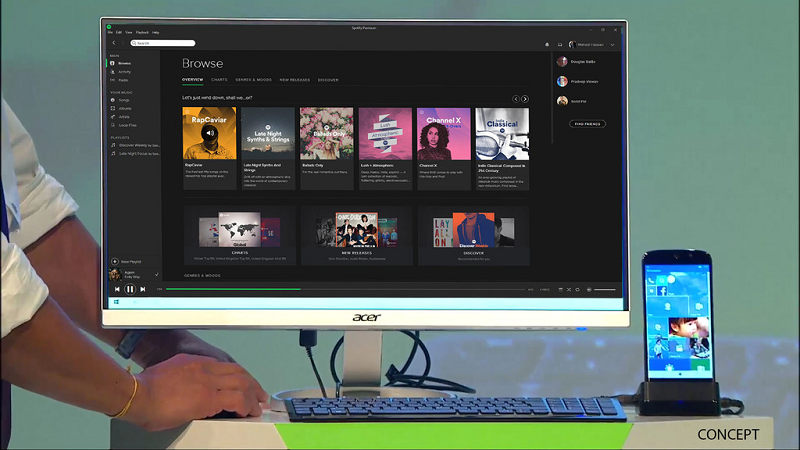Screen dimensions: 800x450
Task: Click the New Playlist plus icon
Action: pyautogui.click(x=115, y=261)
